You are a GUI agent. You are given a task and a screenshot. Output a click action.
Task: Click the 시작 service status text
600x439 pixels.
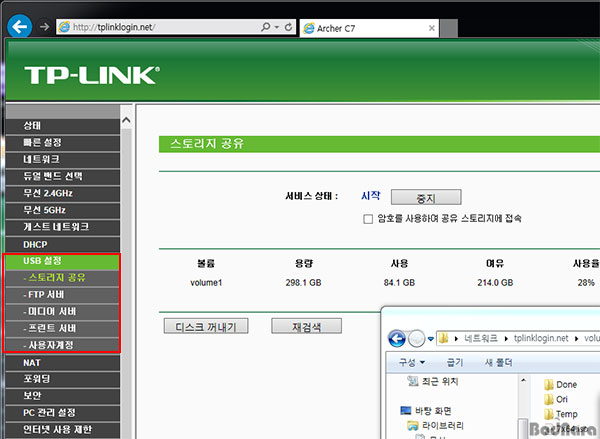(371, 196)
